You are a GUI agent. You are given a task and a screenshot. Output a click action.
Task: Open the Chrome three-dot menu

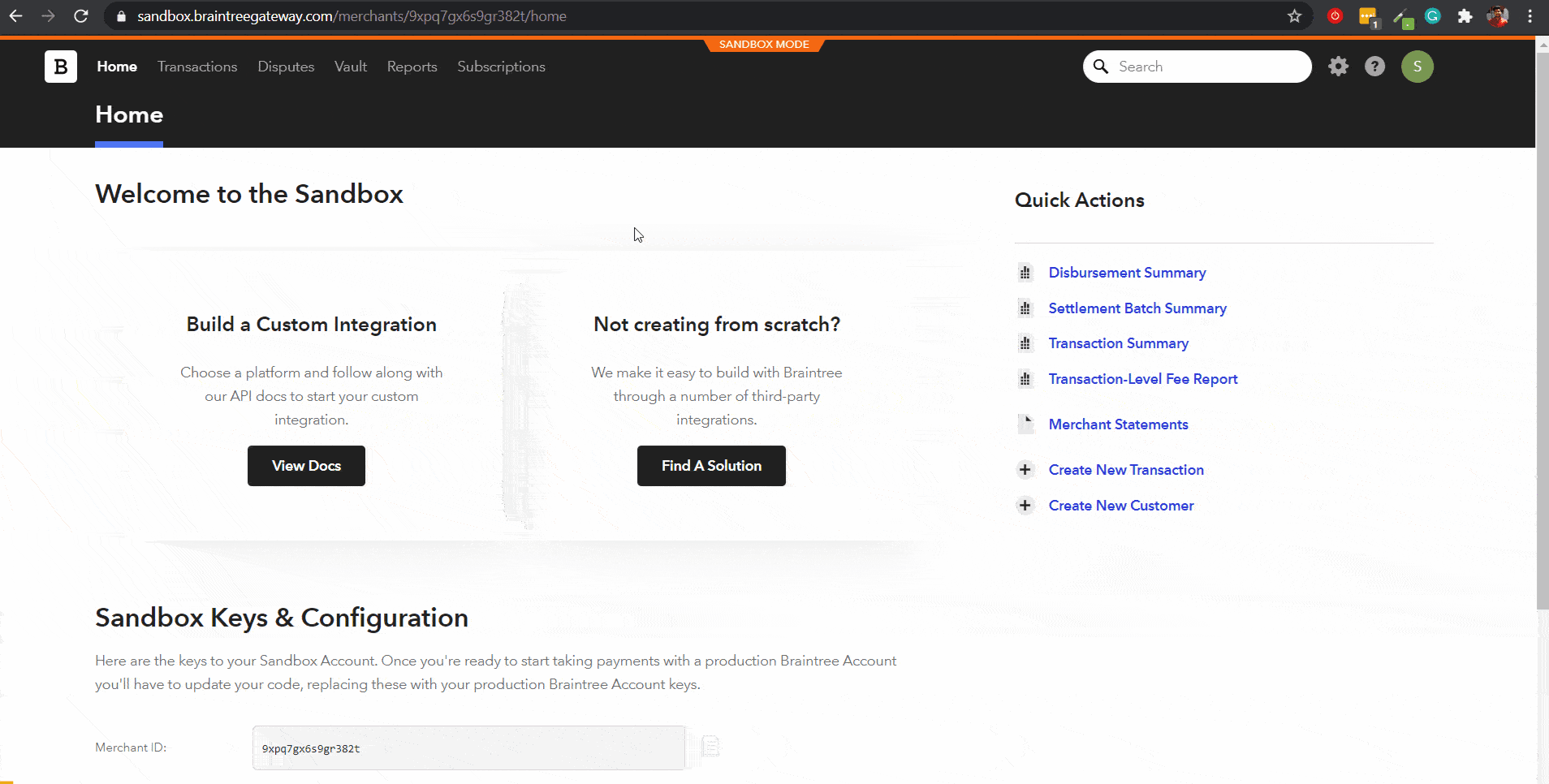(1530, 16)
